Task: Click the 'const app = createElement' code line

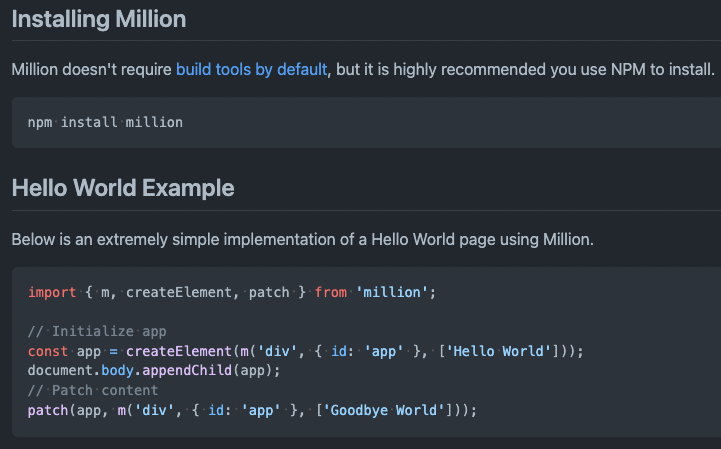Action: [x=305, y=351]
